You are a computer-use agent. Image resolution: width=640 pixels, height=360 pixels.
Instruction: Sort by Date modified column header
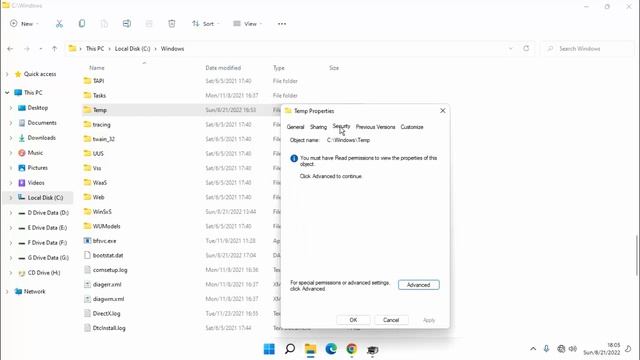point(223,68)
